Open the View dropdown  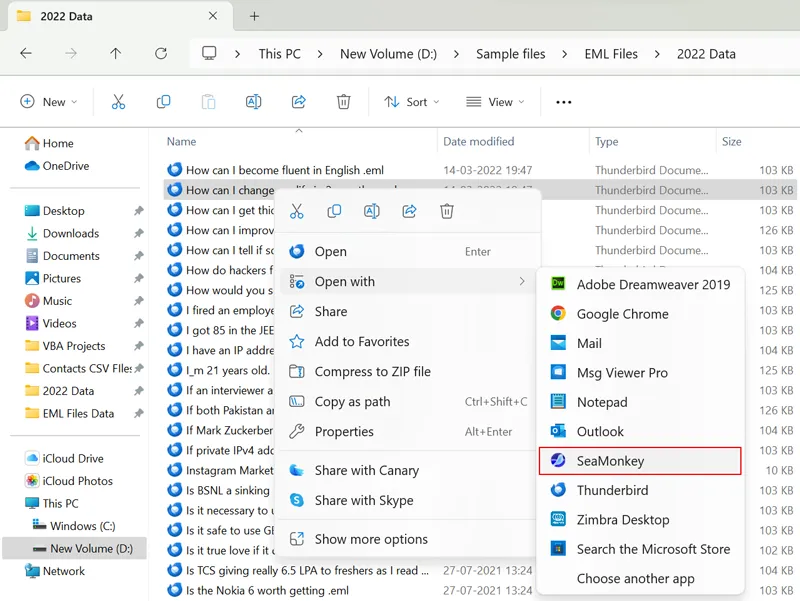(494, 102)
